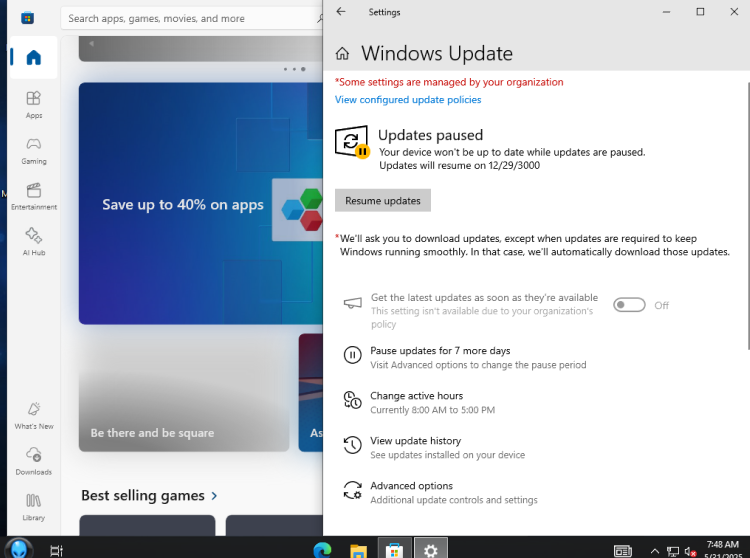Open the Start menu alien button
The width and height of the screenshot is (750, 558).
point(19,549)
